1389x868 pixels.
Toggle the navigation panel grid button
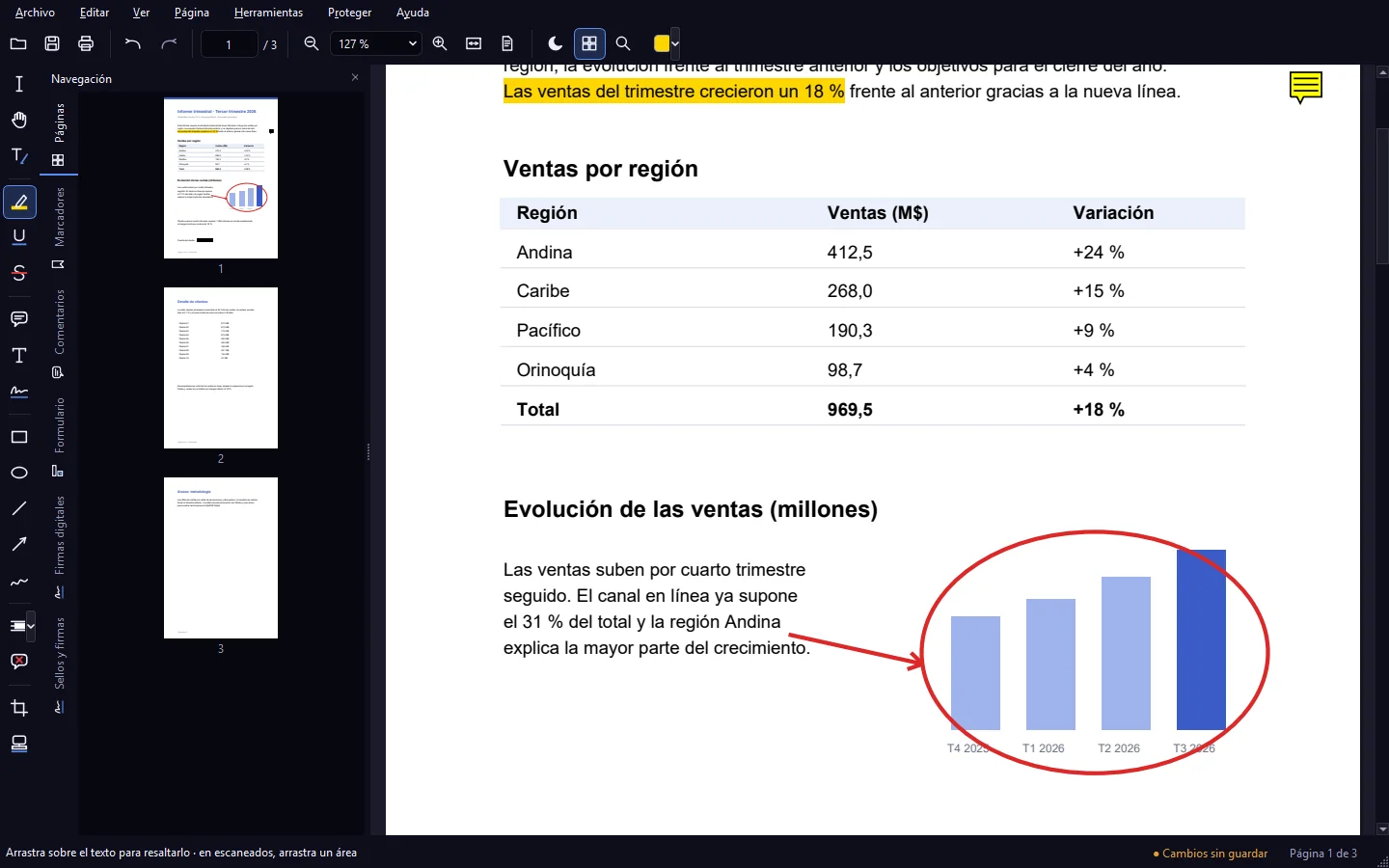[589, 43]
